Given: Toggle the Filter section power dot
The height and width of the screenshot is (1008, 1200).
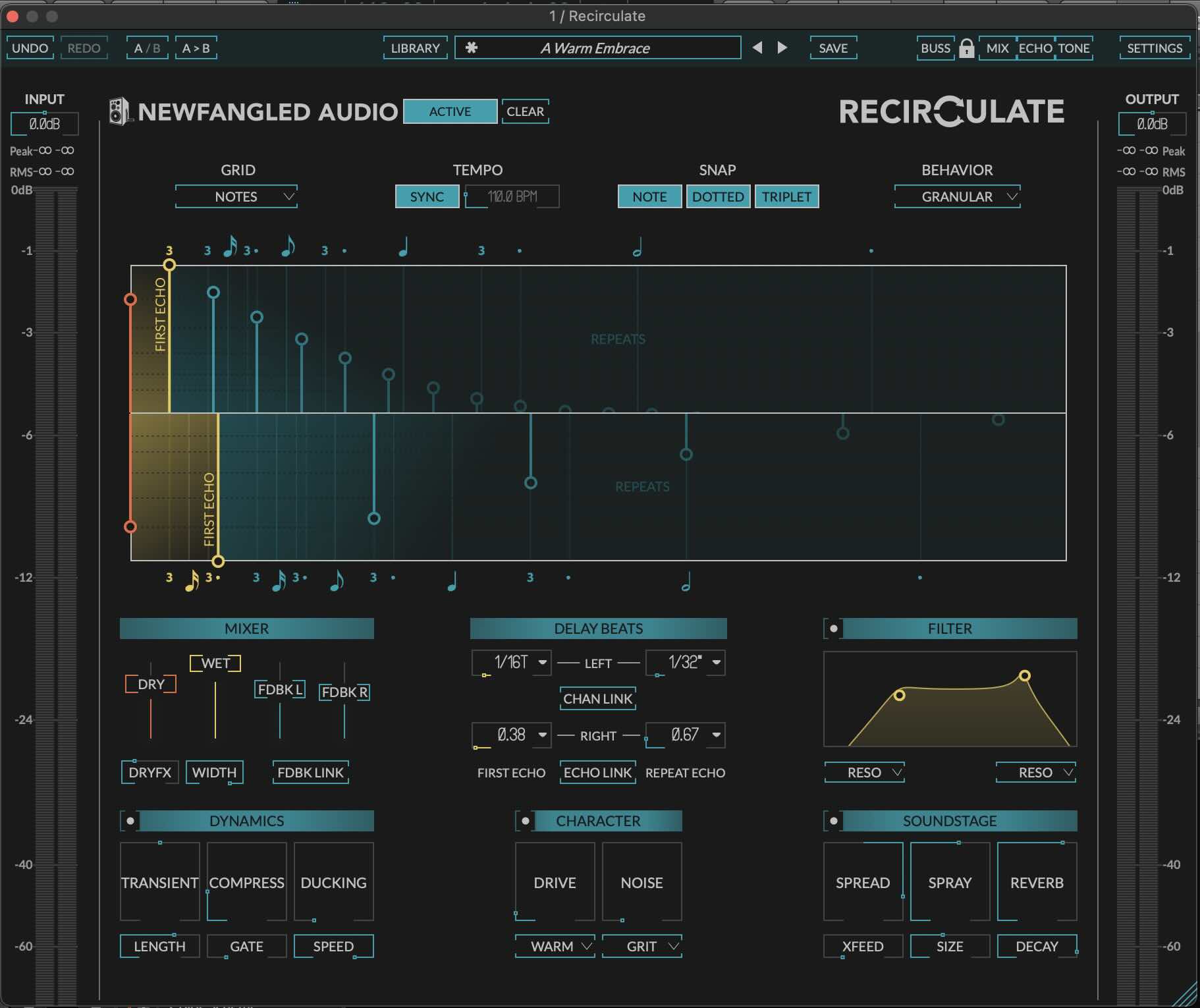Looking at the screenshot, I should tap(833, 629).
